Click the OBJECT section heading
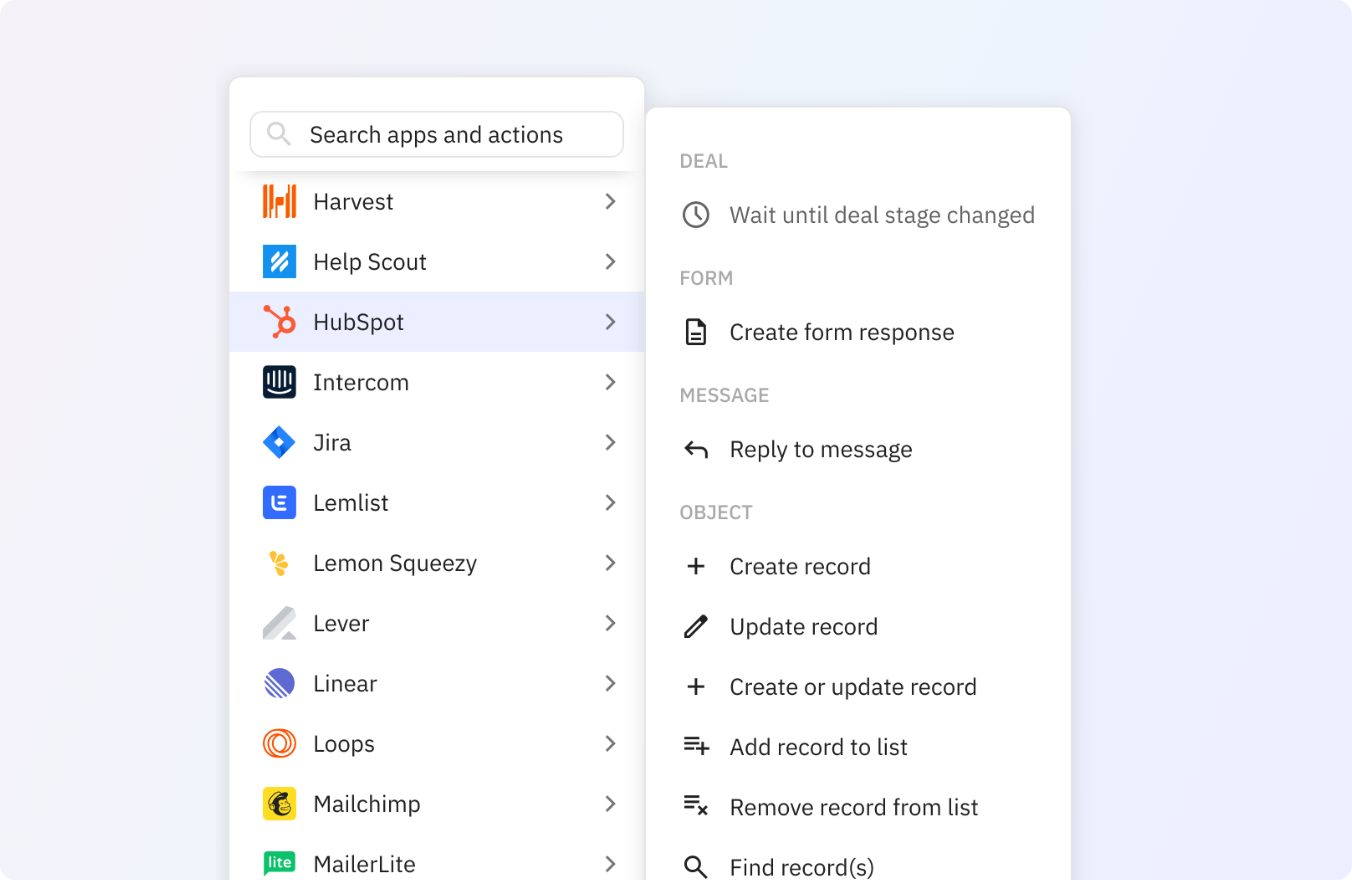The image size is (1352, 880). [x=716, y=513]
